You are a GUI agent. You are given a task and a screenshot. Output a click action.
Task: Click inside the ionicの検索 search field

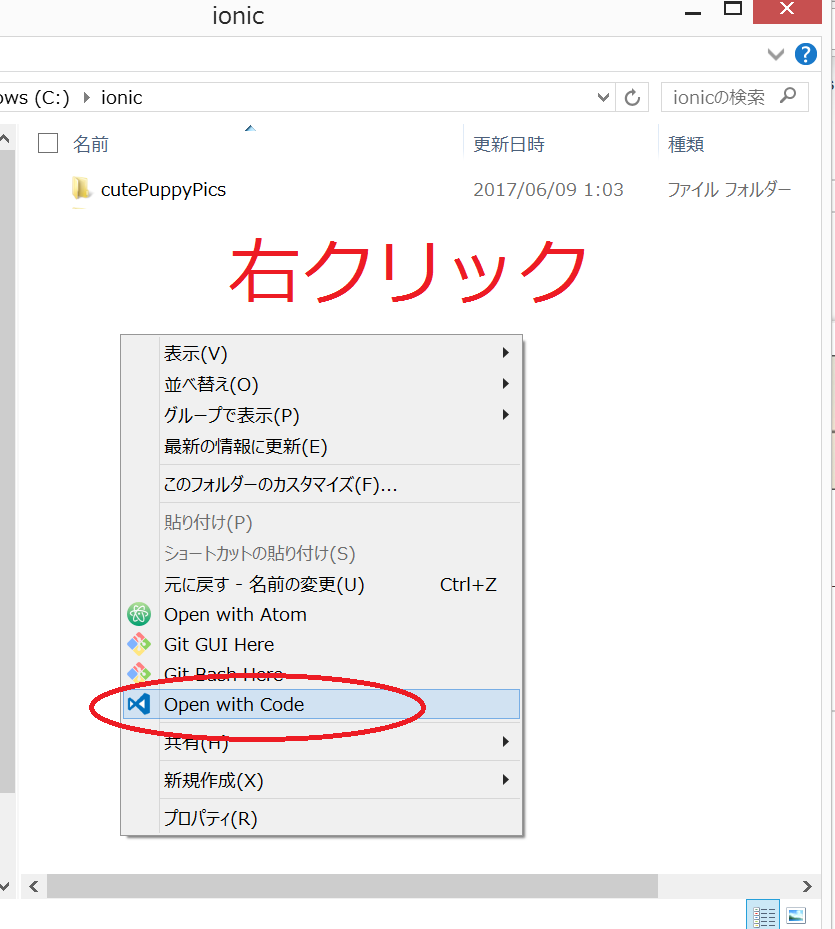[x=720, y=97]
